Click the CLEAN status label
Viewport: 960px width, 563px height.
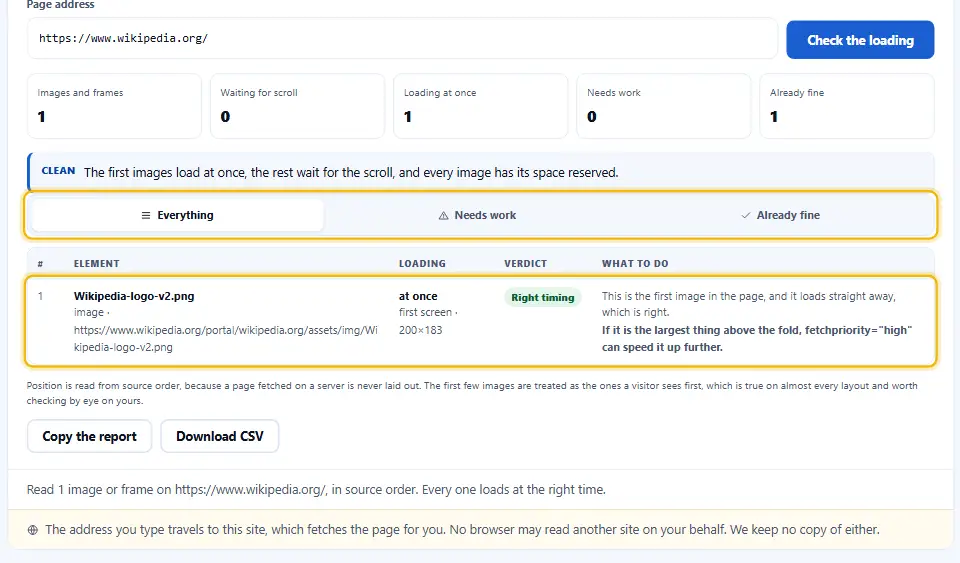tap(58, 171)
